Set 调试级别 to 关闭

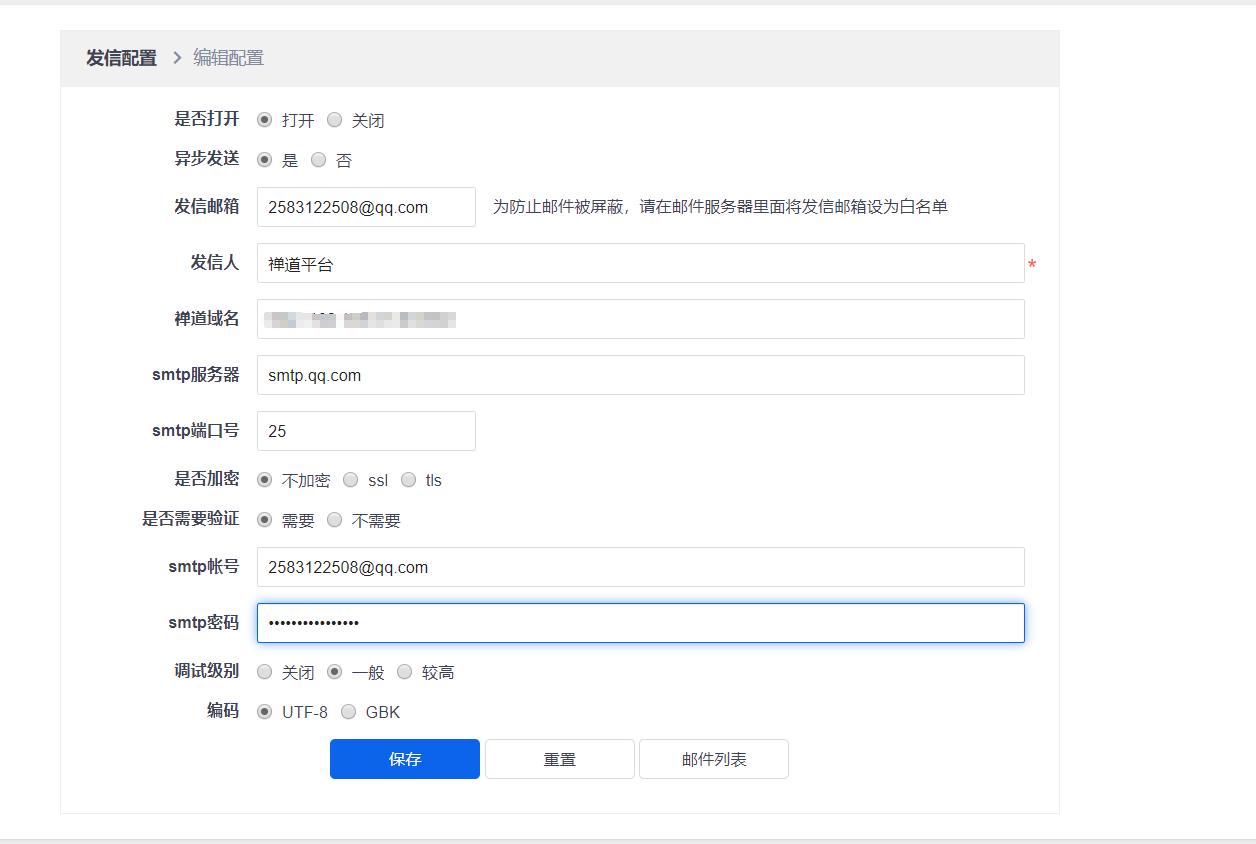click(x=265, y=672)
